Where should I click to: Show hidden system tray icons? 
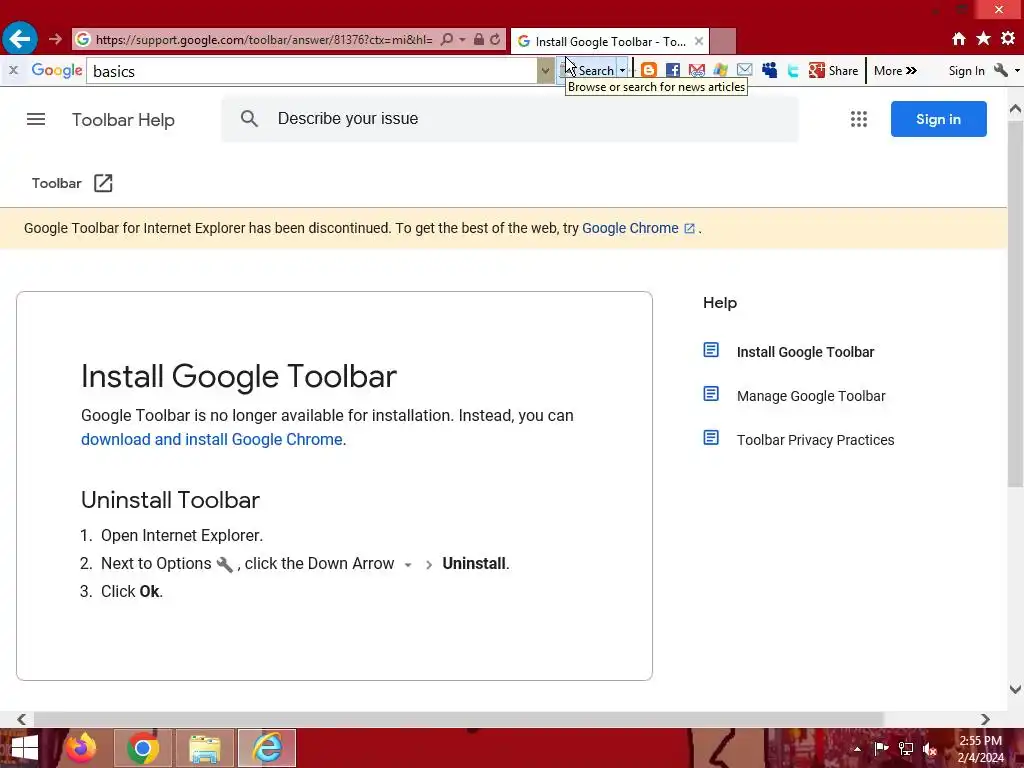[857, 748]
